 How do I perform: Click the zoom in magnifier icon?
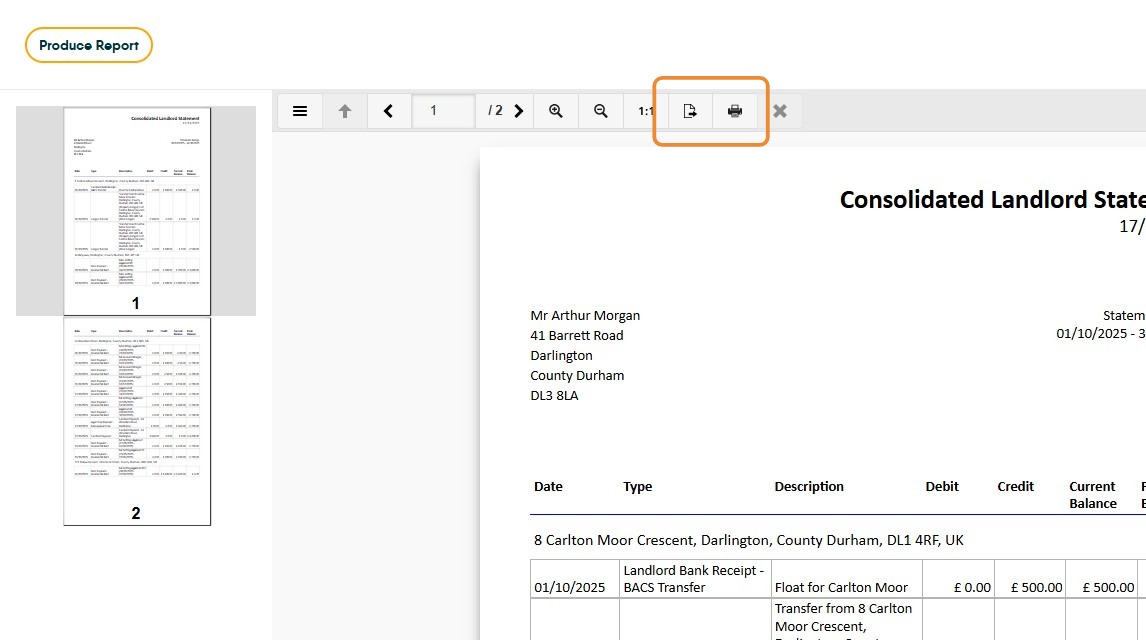tap(555, 111)
